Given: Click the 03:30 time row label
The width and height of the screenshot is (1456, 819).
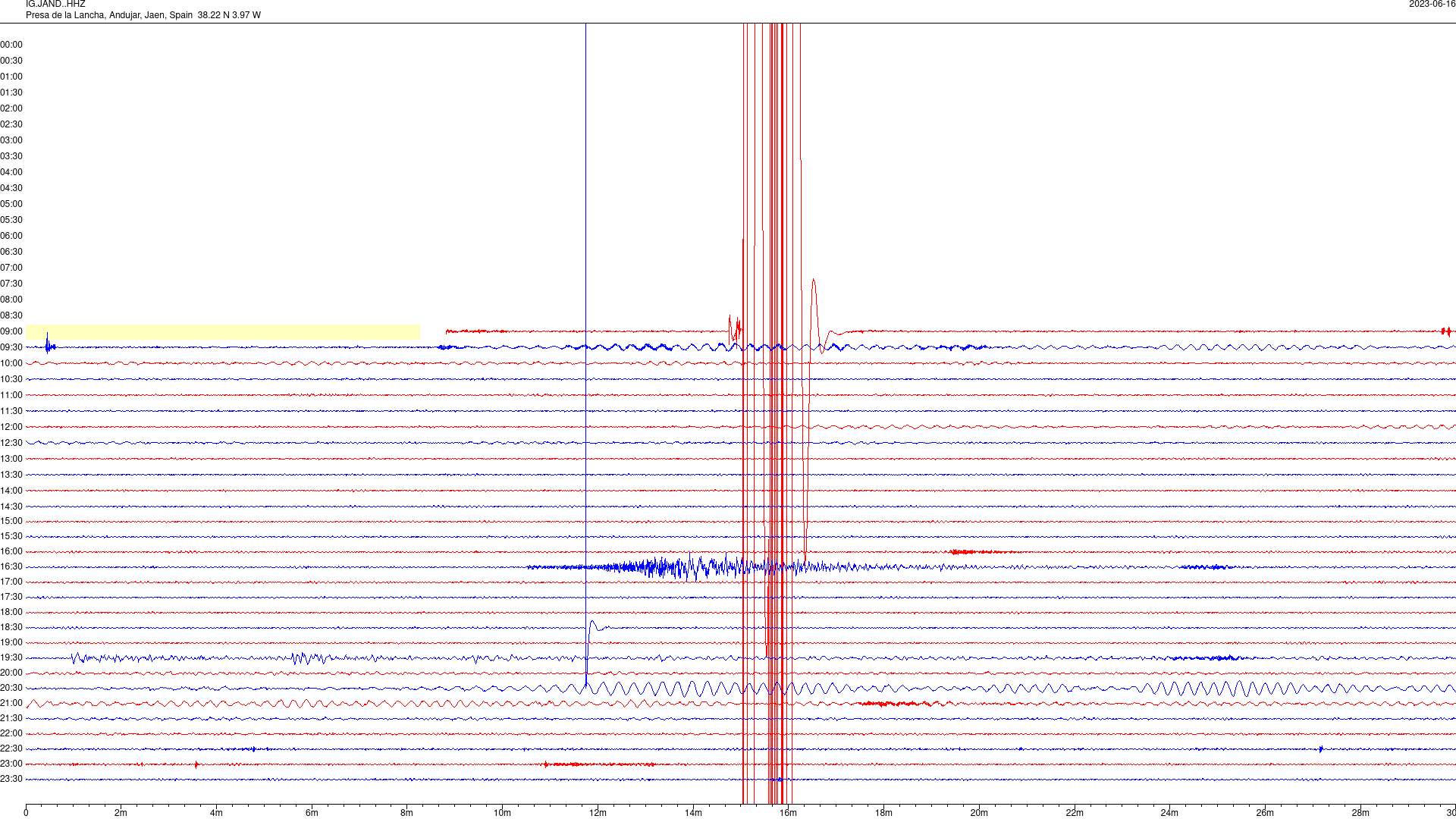Looking at the screenshot, I should (11, 156).
